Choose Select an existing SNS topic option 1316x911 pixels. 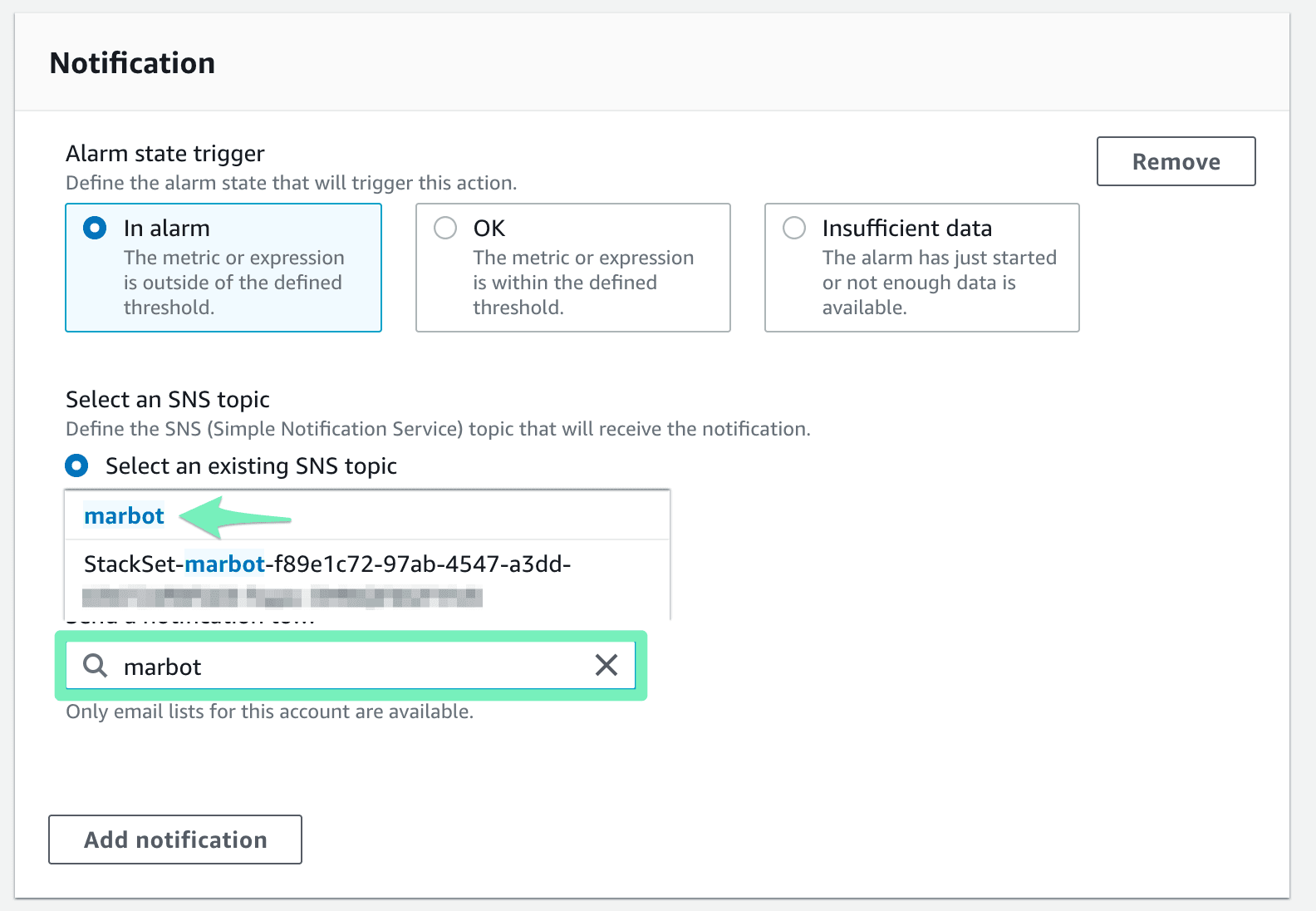232,465
